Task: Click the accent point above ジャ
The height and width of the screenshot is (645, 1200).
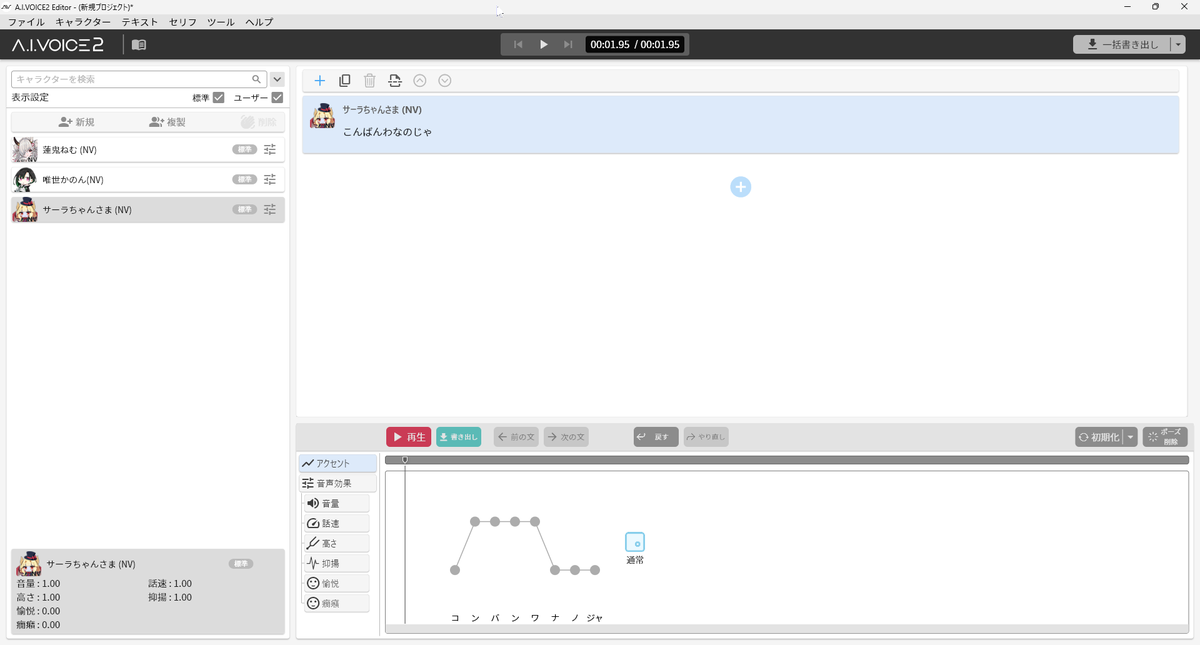Action: tap(595, 570)
